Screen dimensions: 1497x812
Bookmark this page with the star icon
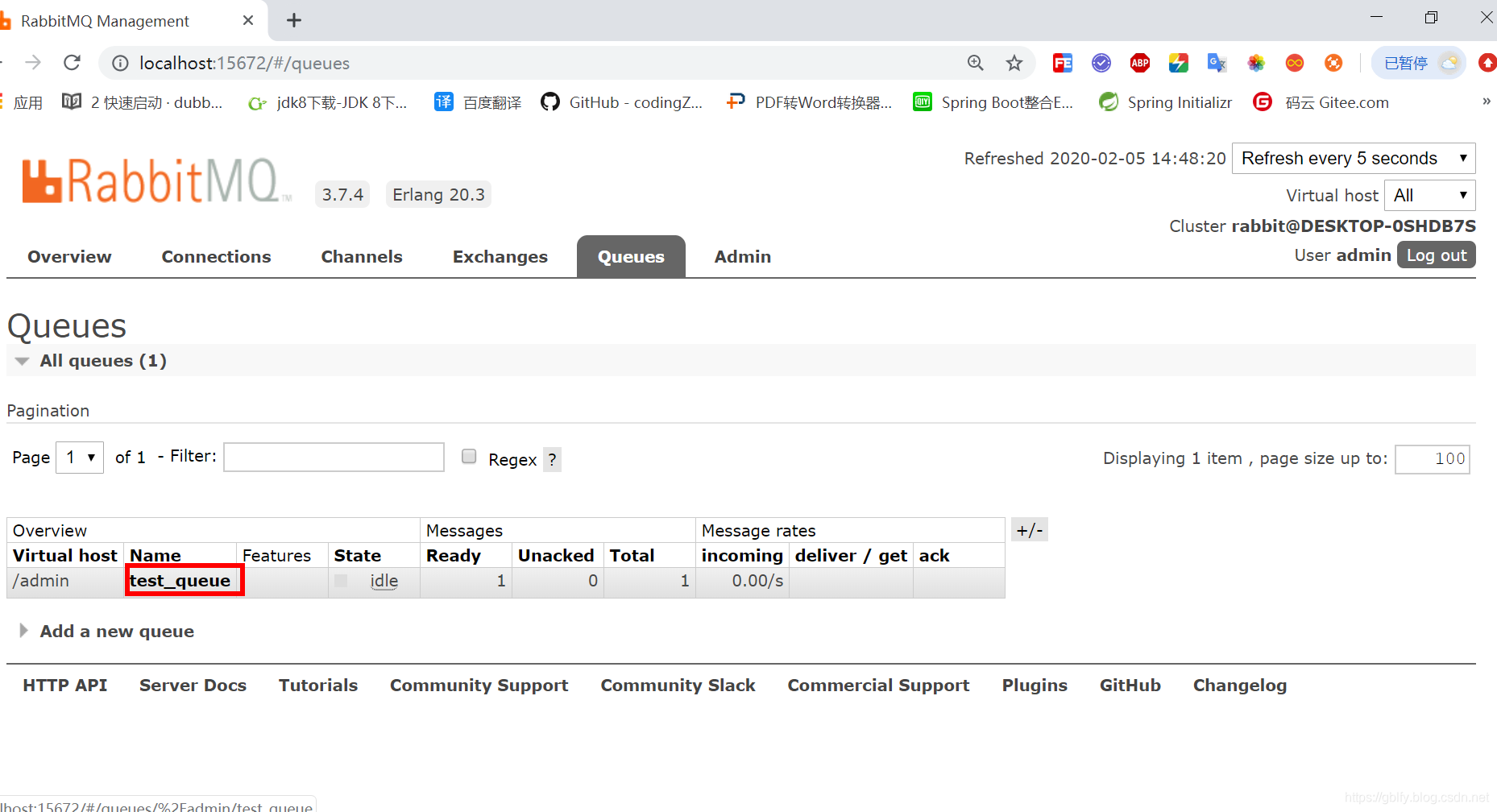pos(1014,63)
